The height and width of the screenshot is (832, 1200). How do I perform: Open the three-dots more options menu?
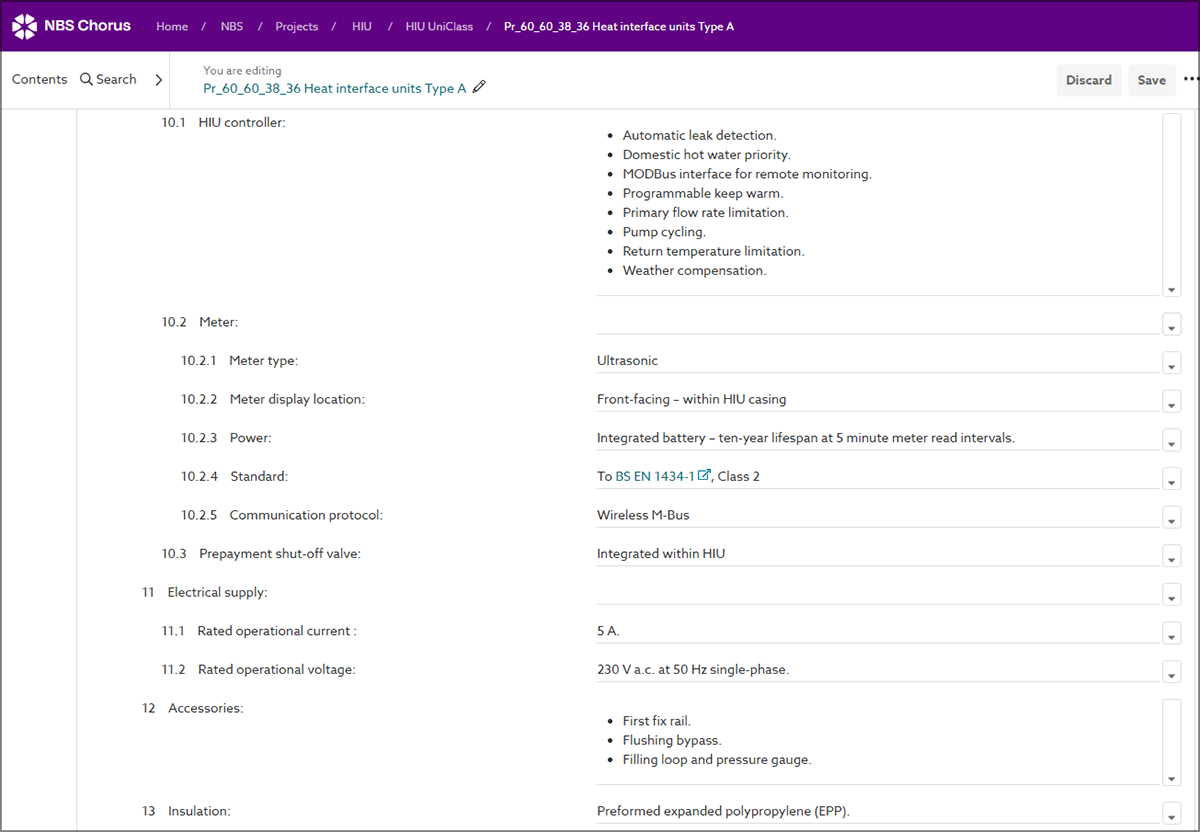pyautogui.click(x=1190, y=80)
